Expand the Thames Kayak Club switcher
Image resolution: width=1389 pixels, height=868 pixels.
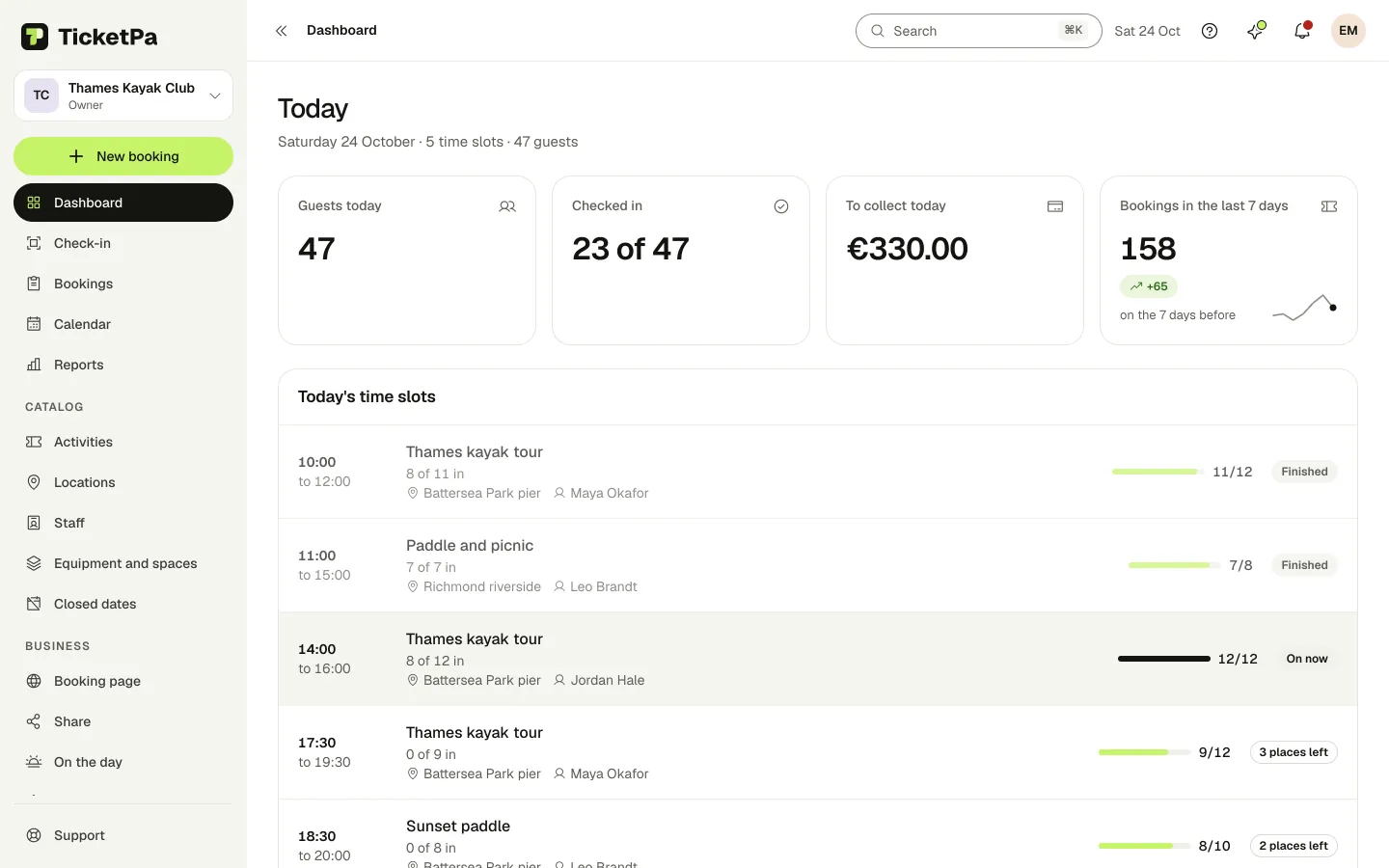[x=123, y=95]
